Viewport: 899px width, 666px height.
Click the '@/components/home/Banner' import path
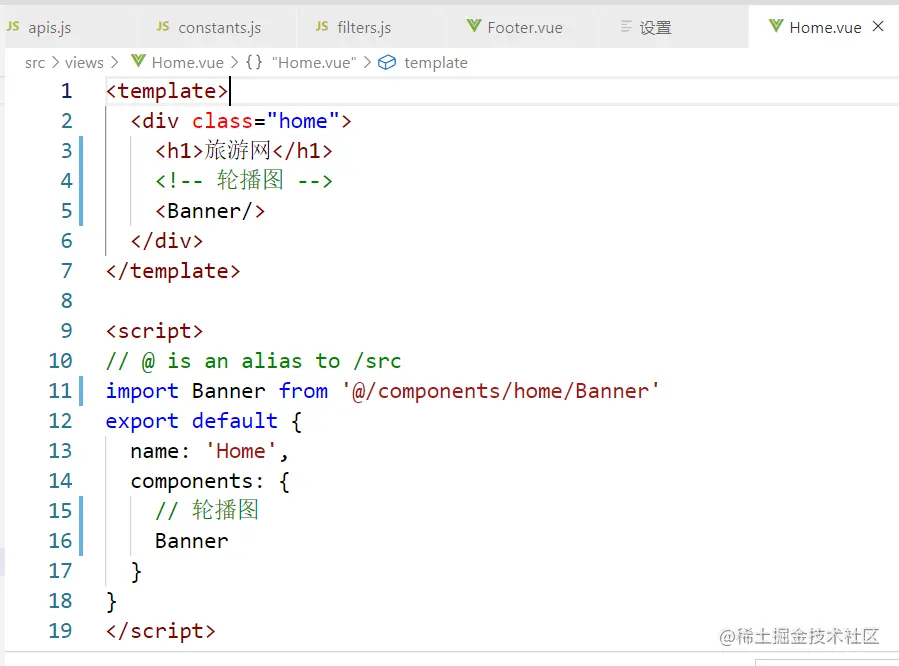click(x=501, y=391)
